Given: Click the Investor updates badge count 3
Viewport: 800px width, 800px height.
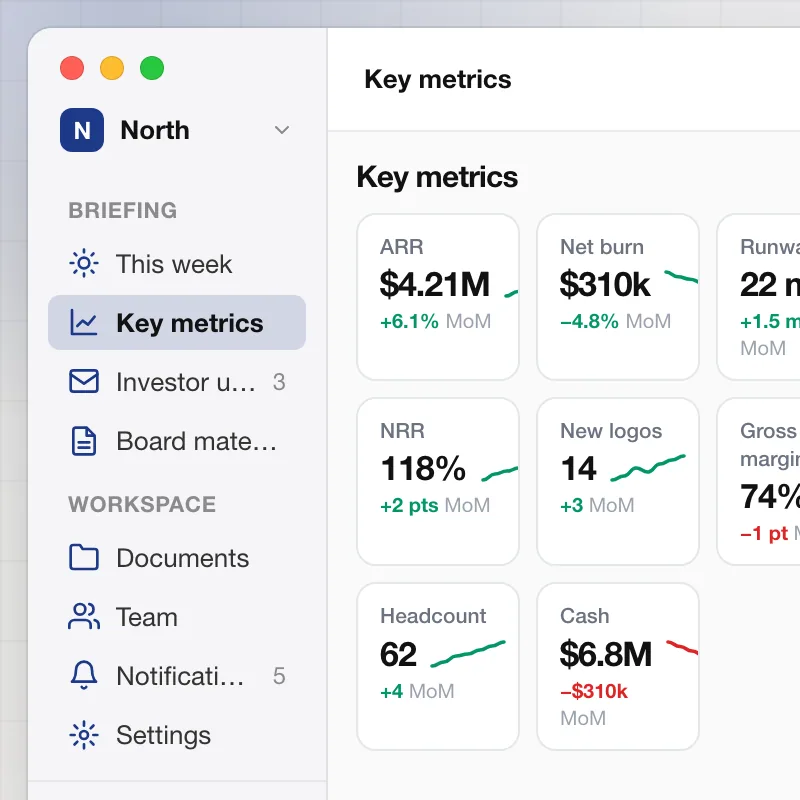Looking at the screenshot, I should 279,382.
